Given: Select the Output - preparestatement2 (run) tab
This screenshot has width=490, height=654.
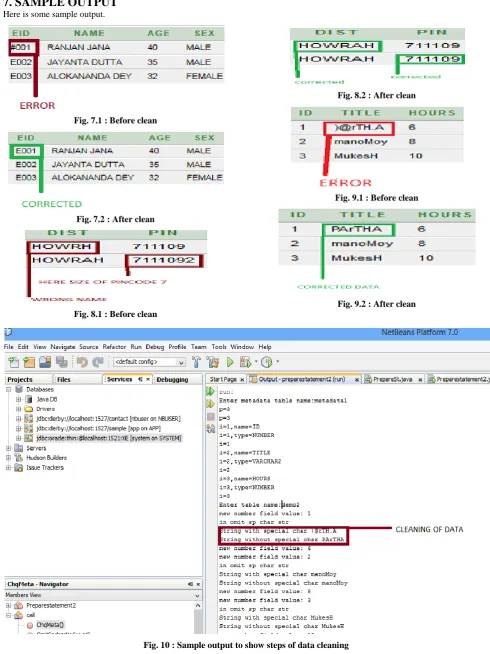Looking at the screenshot, I should 302,379.
